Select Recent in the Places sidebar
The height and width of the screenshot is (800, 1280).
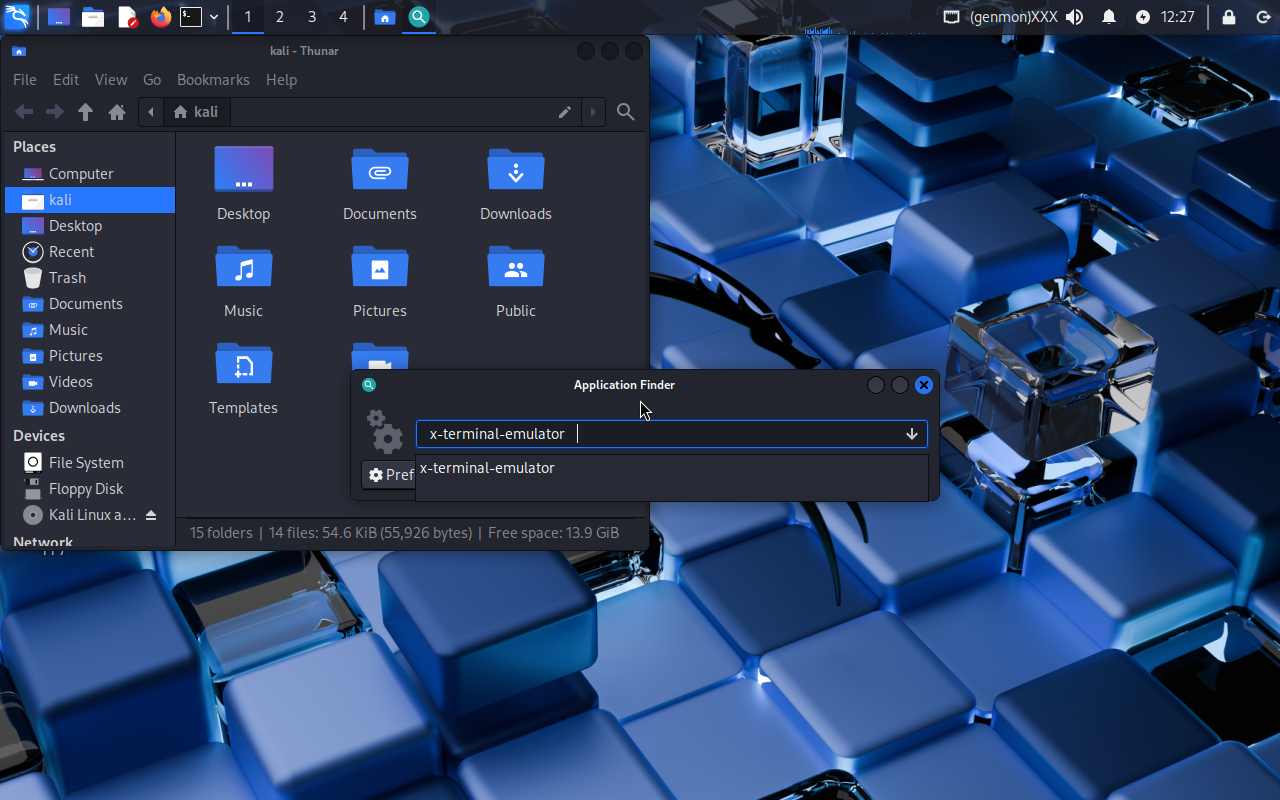90,252
